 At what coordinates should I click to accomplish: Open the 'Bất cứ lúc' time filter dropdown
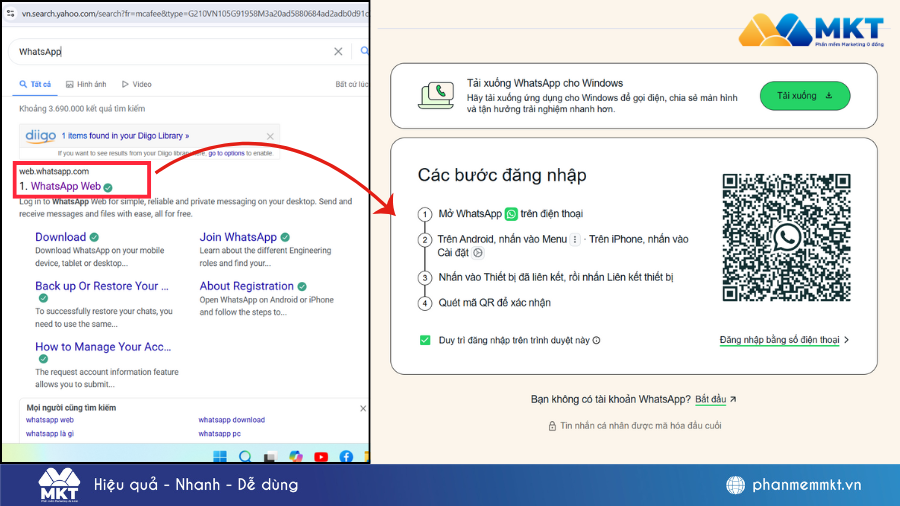tap(352, 85)
